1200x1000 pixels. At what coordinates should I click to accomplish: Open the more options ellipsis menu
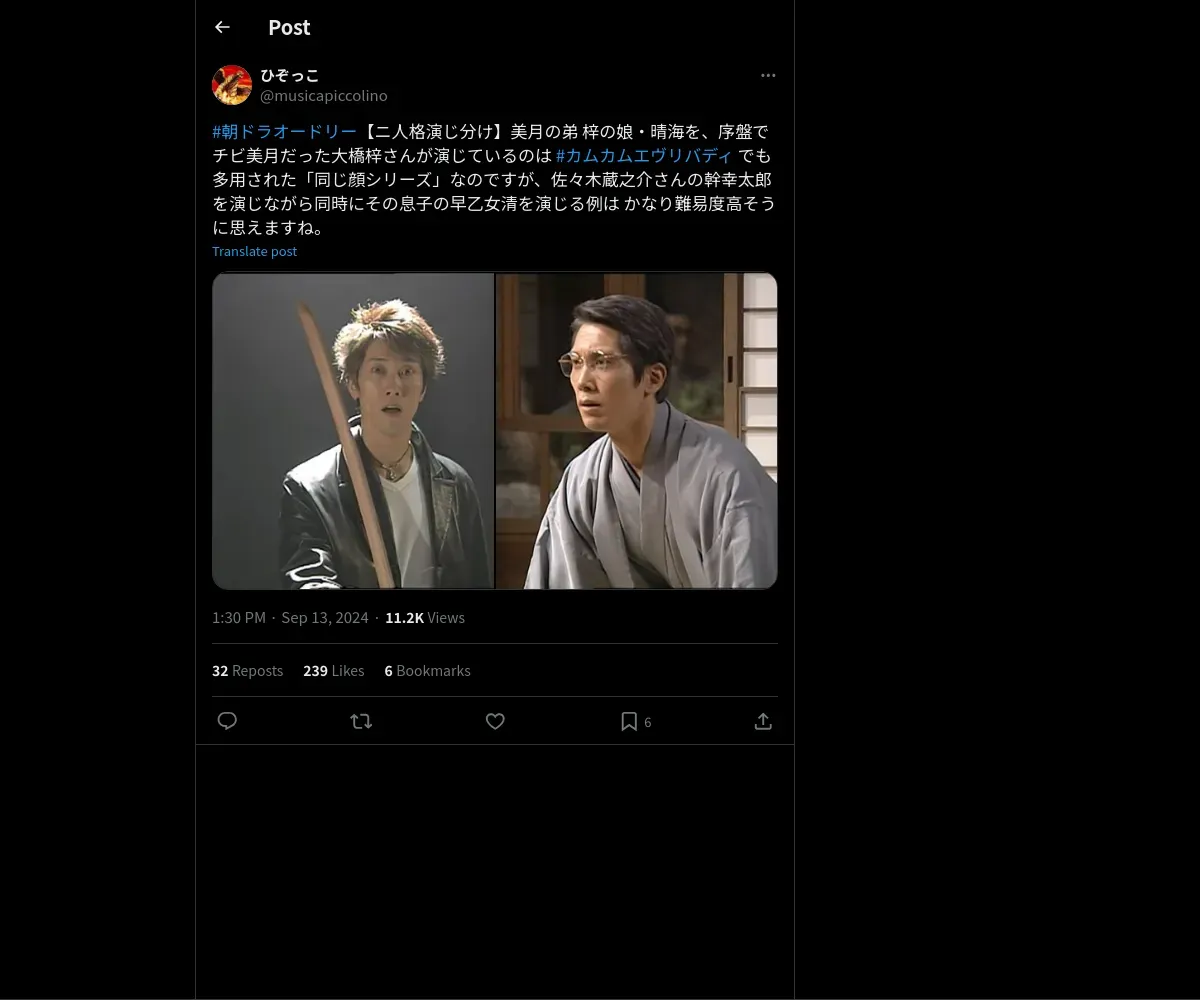768,75
